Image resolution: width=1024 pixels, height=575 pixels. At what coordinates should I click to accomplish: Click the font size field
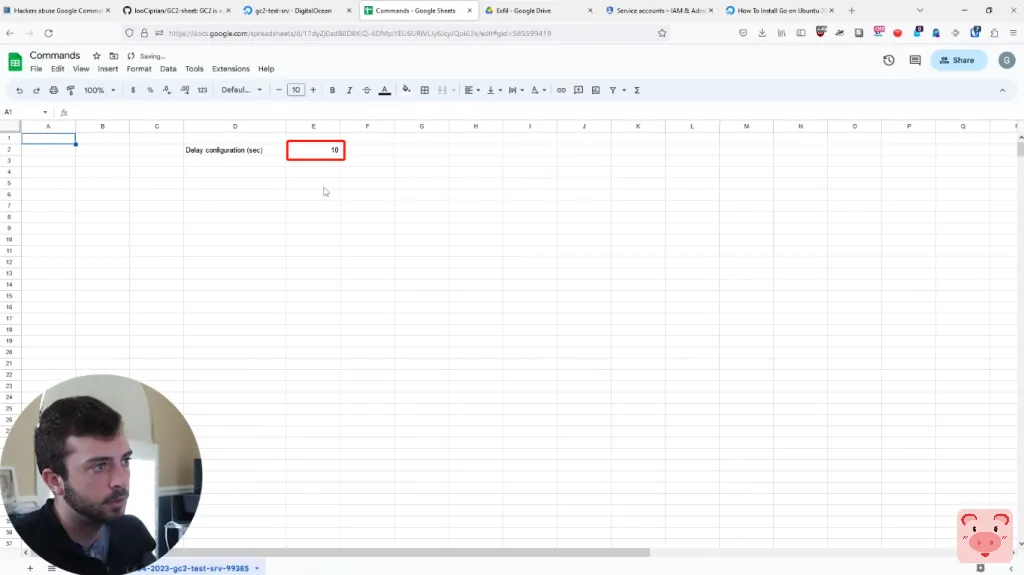click(296, 90)
